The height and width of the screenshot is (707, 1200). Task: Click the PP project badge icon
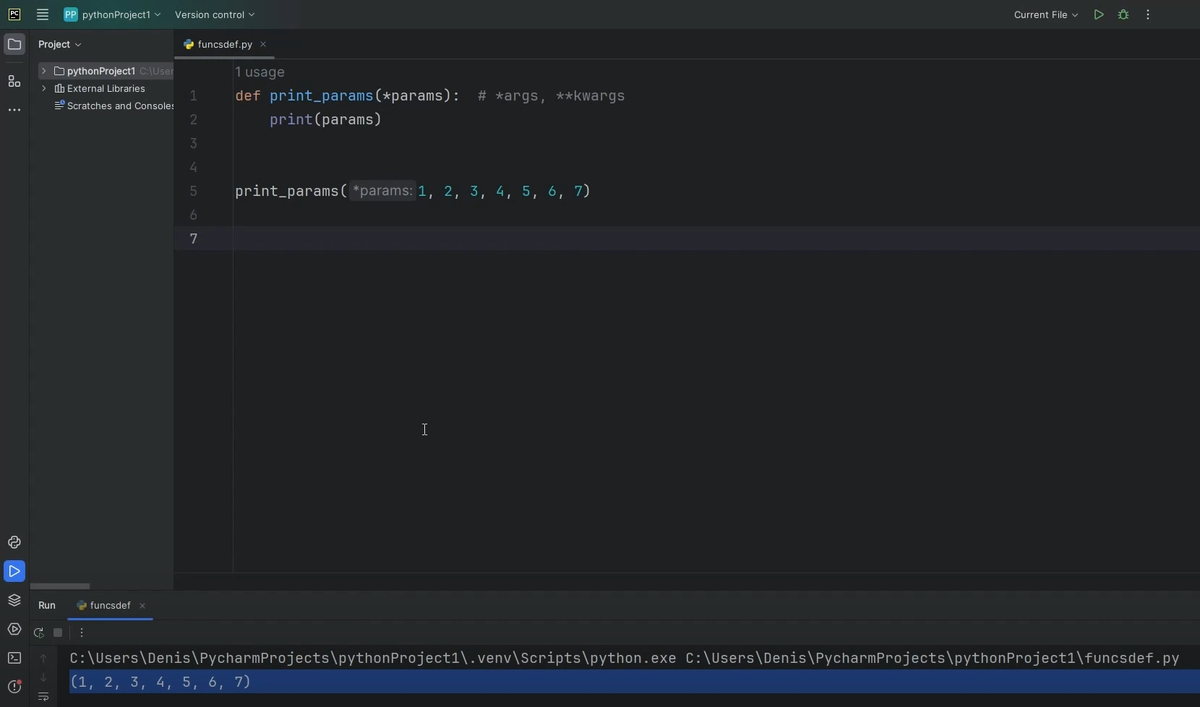pos(70,15)
